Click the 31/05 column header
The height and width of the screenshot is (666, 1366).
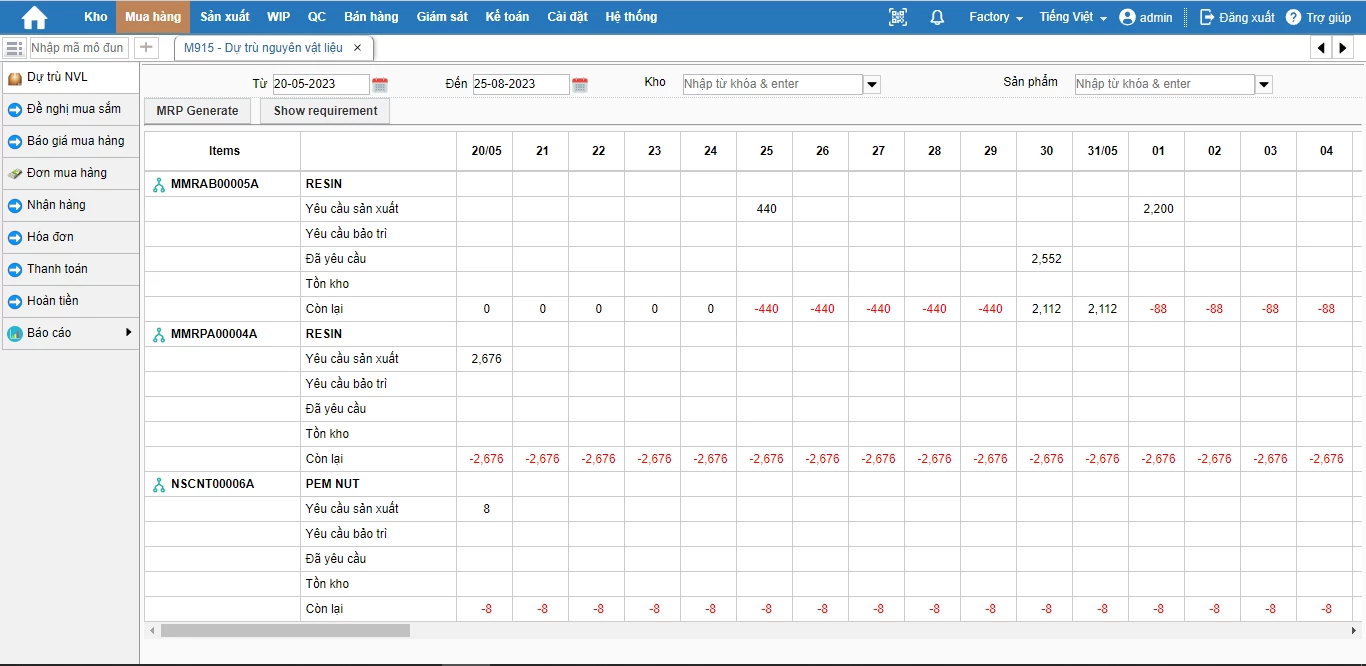click(1101, 151)
